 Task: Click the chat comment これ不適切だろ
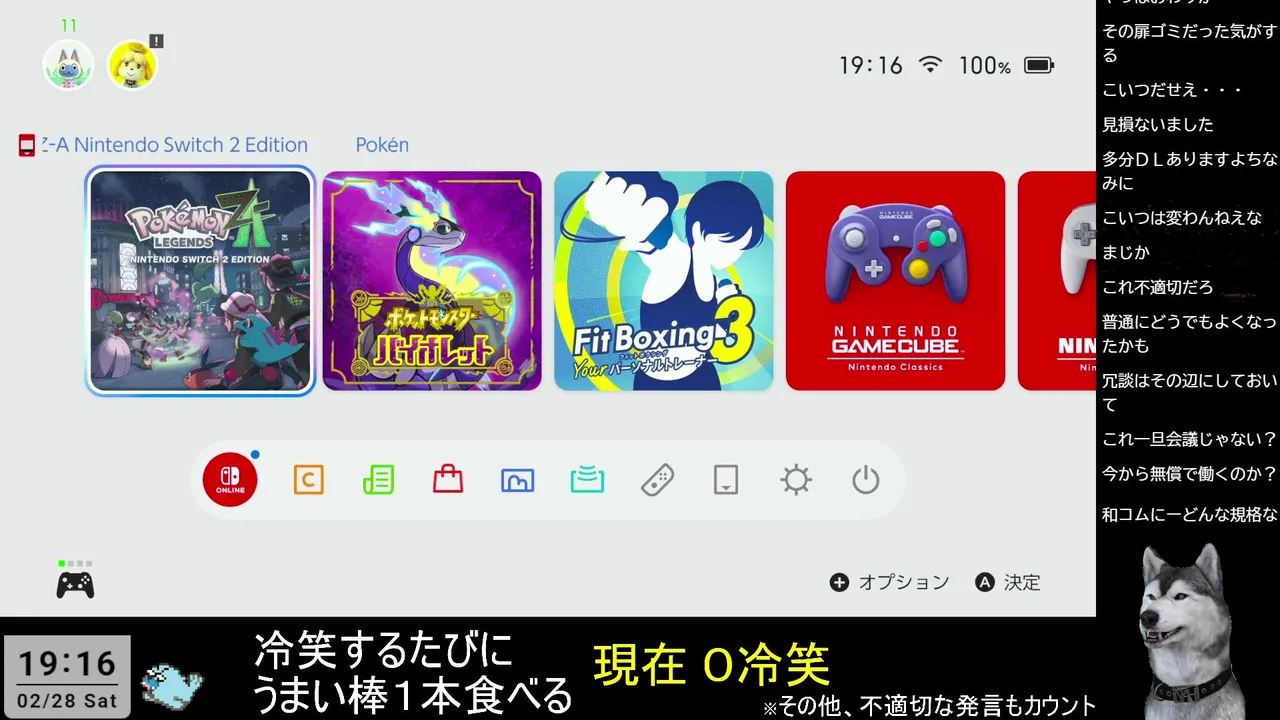point(1158,288)
